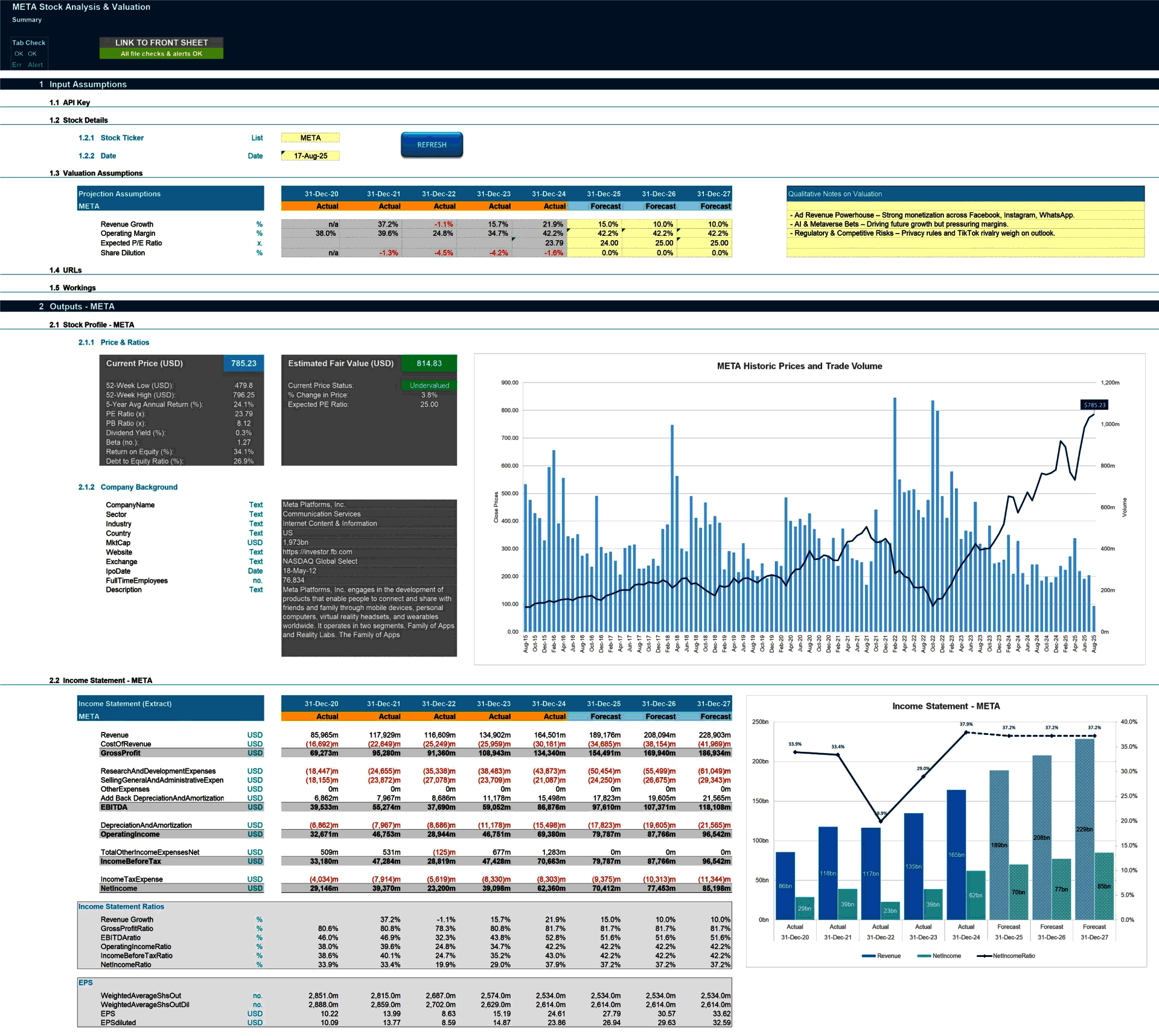Click the 31-Dec-24 revenue bar 165bn
The width and height of the screenshot is (1159, 1036).
pyautogui.click(x=956, y=854)
